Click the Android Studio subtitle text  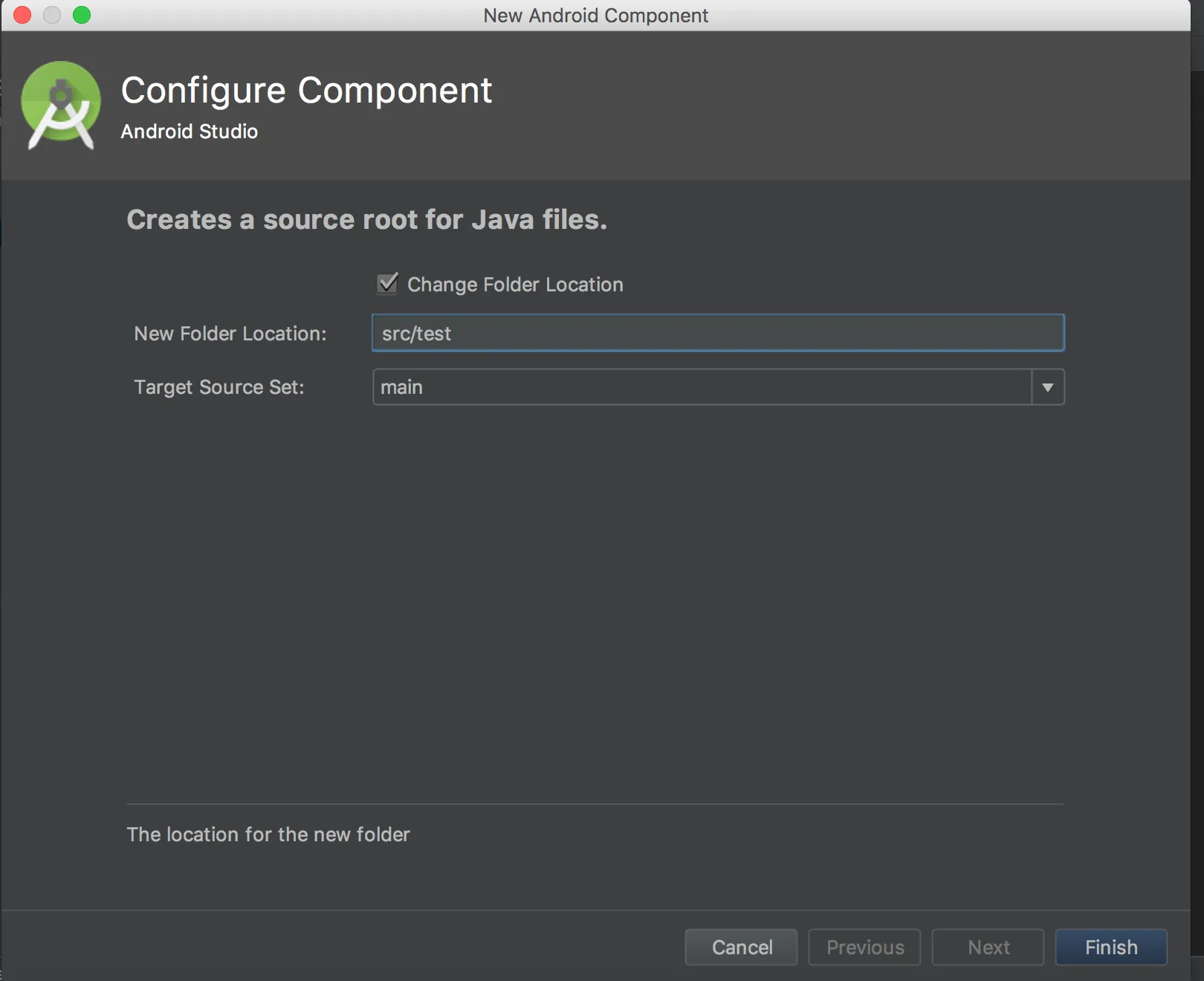click(190, 132)
